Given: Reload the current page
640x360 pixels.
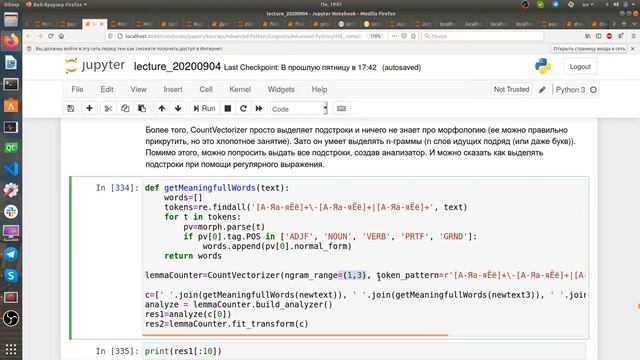Looking at the screenshot, I should 51,36.
